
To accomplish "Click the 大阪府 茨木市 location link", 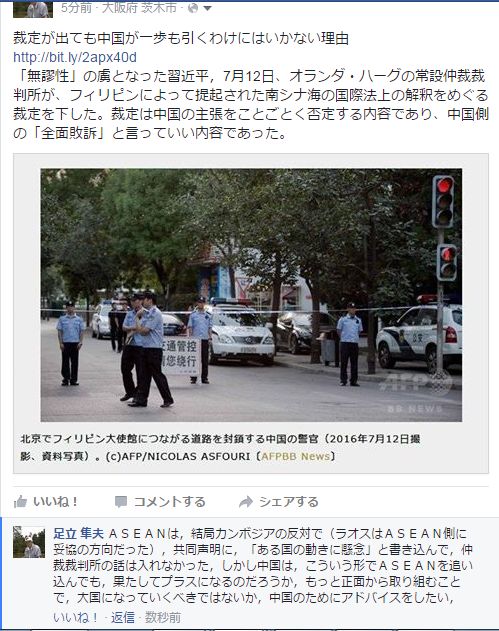I will click(x=139, y=7).
